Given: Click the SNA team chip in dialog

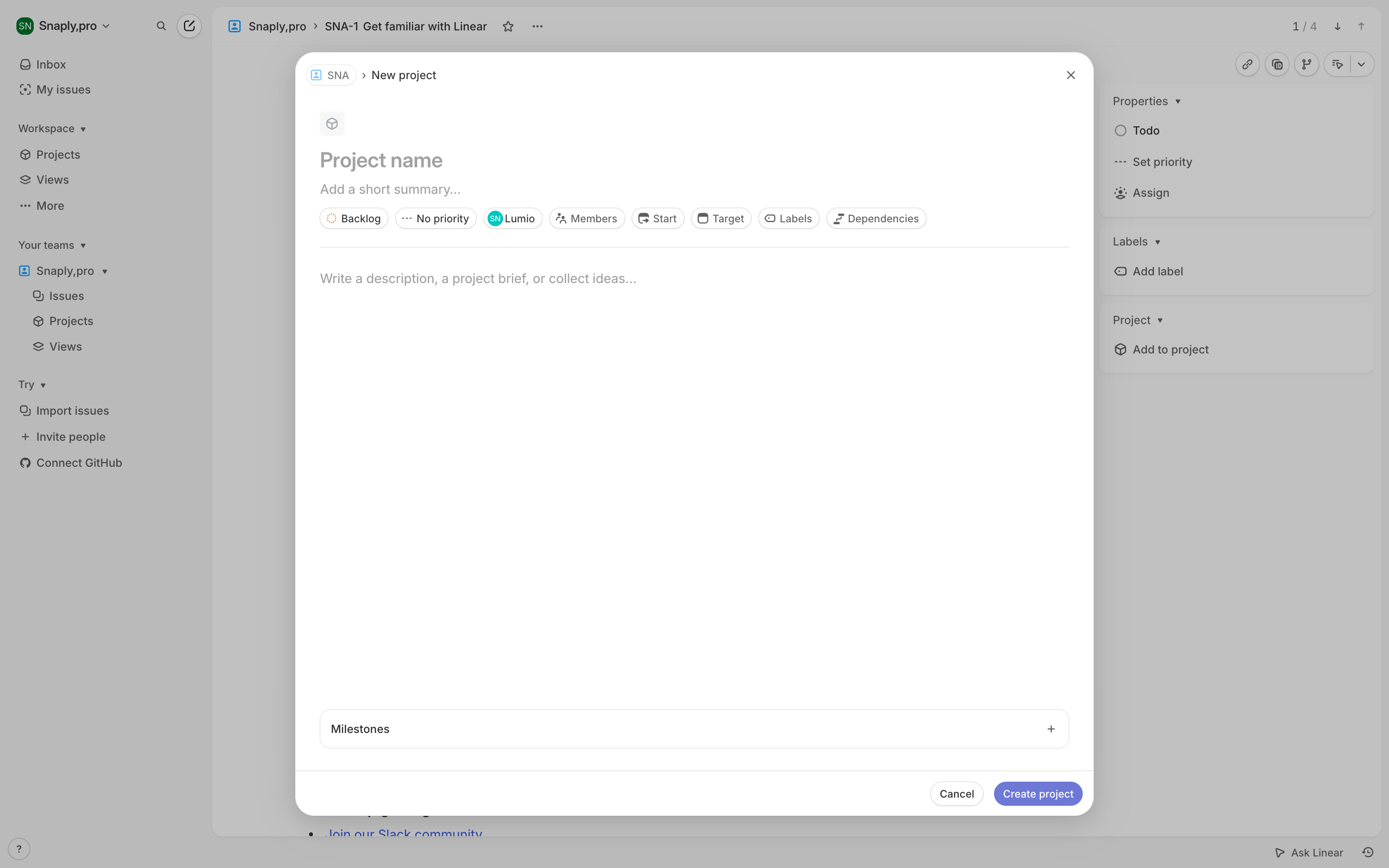Looking at the screenshot, I should pyautogui.click(x=331, y=75).
